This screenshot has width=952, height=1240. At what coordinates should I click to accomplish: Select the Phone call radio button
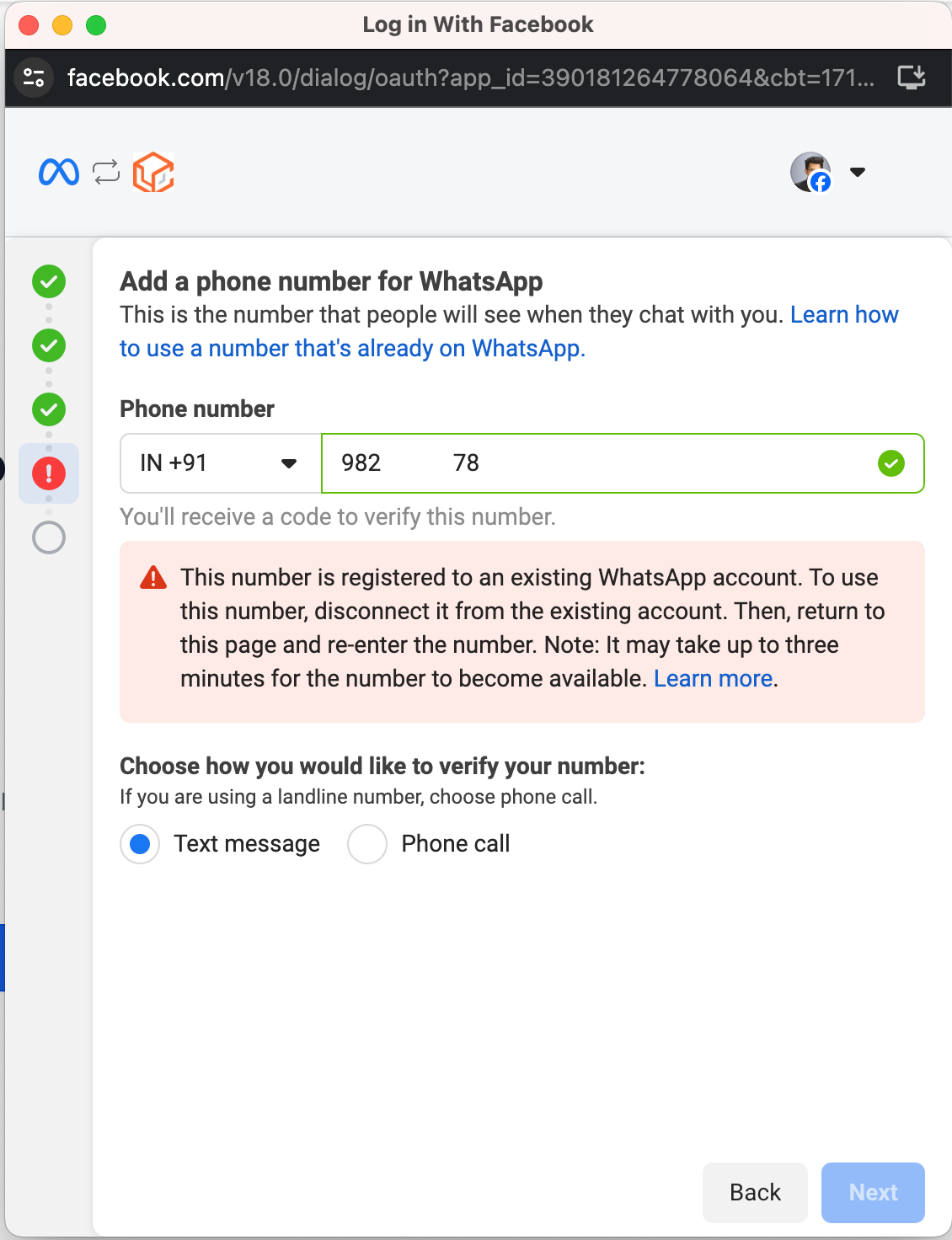367,844
